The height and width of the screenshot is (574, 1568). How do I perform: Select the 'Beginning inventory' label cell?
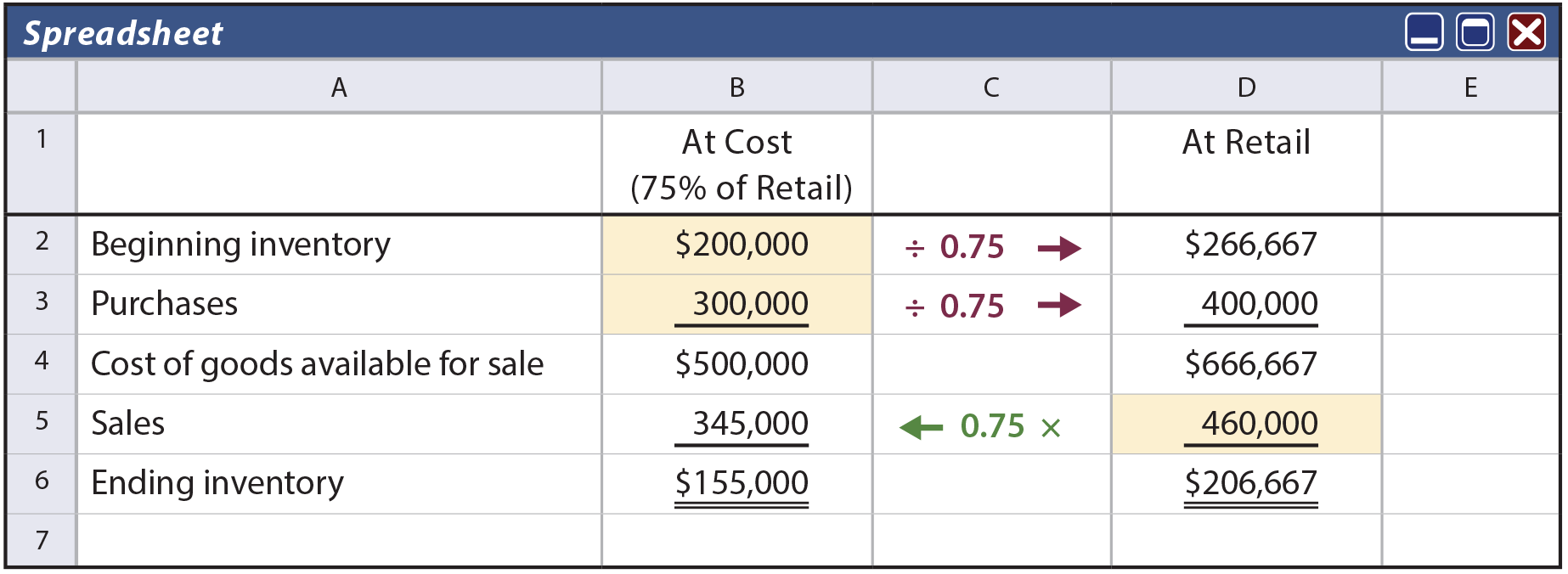(x=339, y=244)
